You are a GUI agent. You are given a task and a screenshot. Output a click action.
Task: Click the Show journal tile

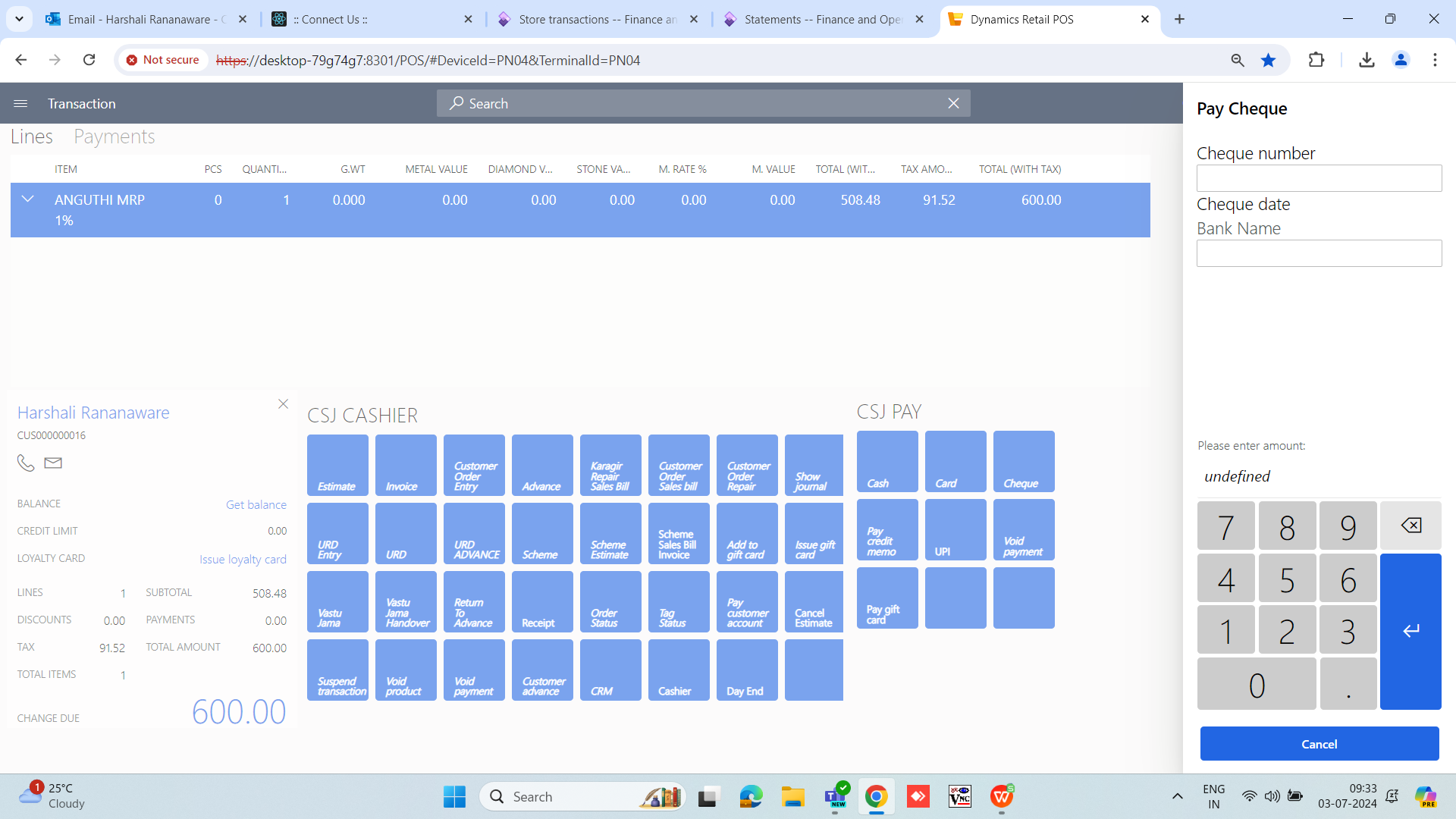click(814, 465)
